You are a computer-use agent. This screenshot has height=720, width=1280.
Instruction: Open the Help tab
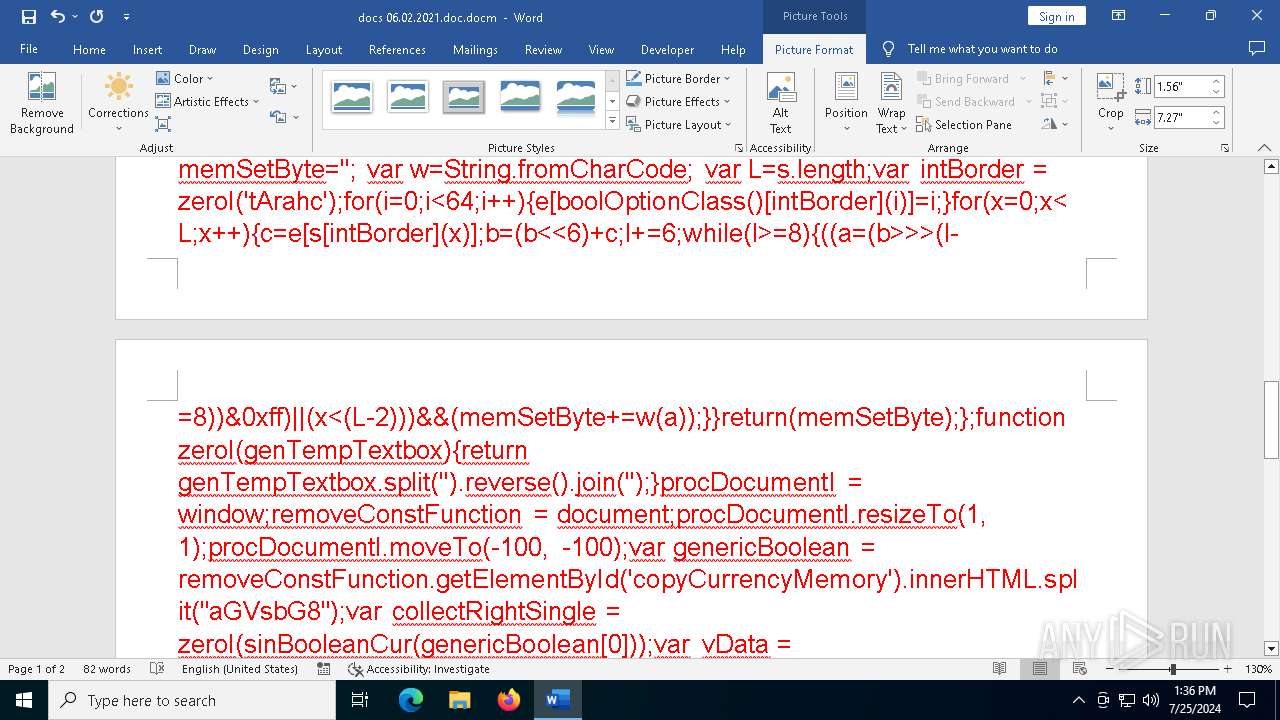point(733,49)
